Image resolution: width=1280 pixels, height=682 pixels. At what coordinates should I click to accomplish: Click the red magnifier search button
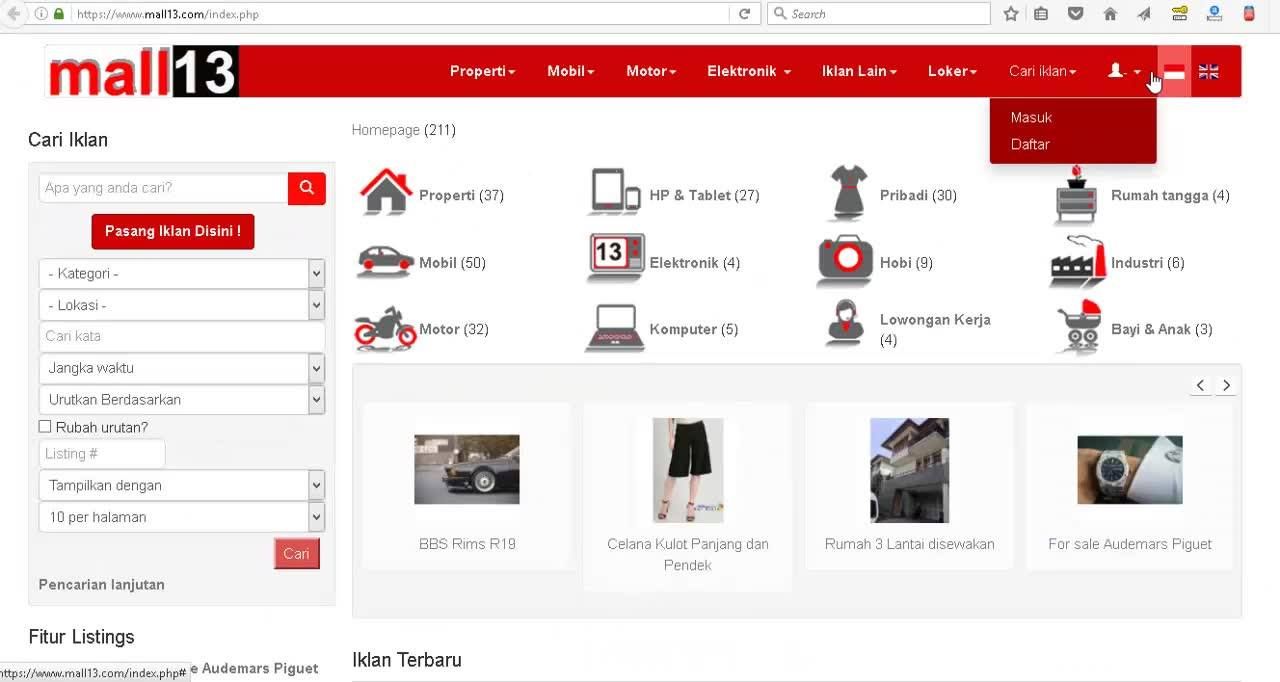point(307,188)
